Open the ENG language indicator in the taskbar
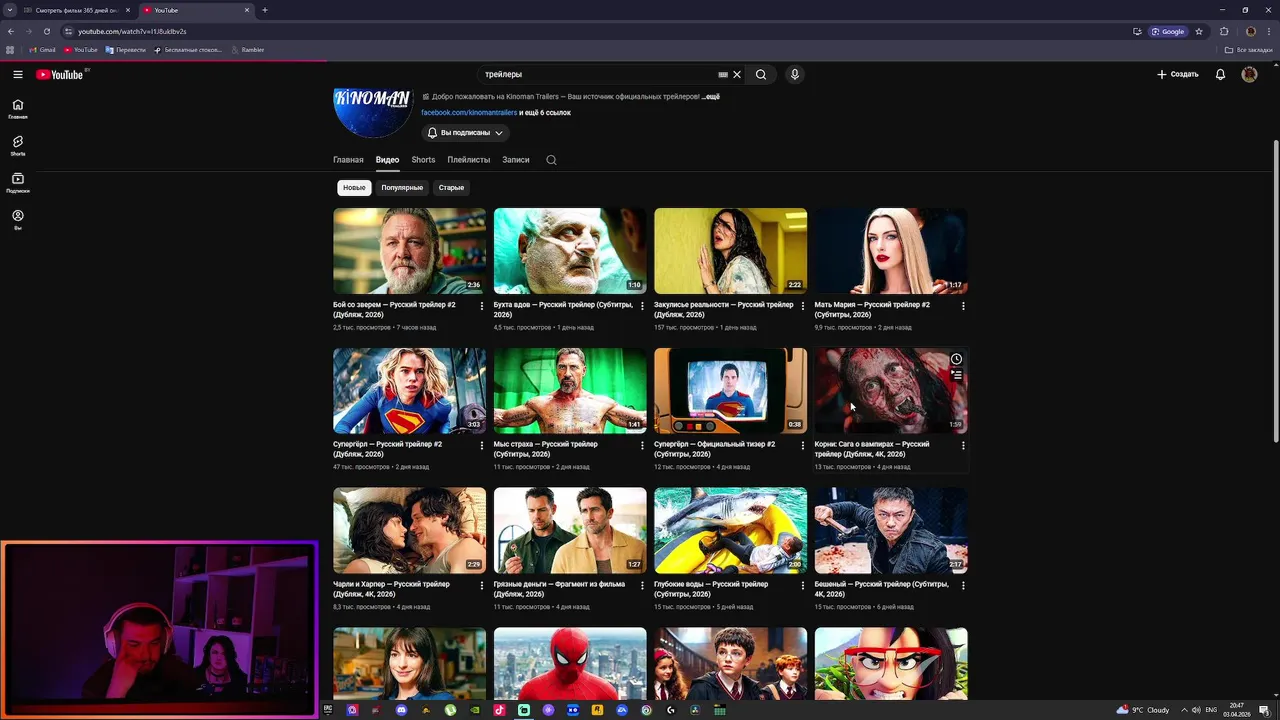Image resolution: width=1280 pixels, height=720 pixels. (x=1211, y=710)
